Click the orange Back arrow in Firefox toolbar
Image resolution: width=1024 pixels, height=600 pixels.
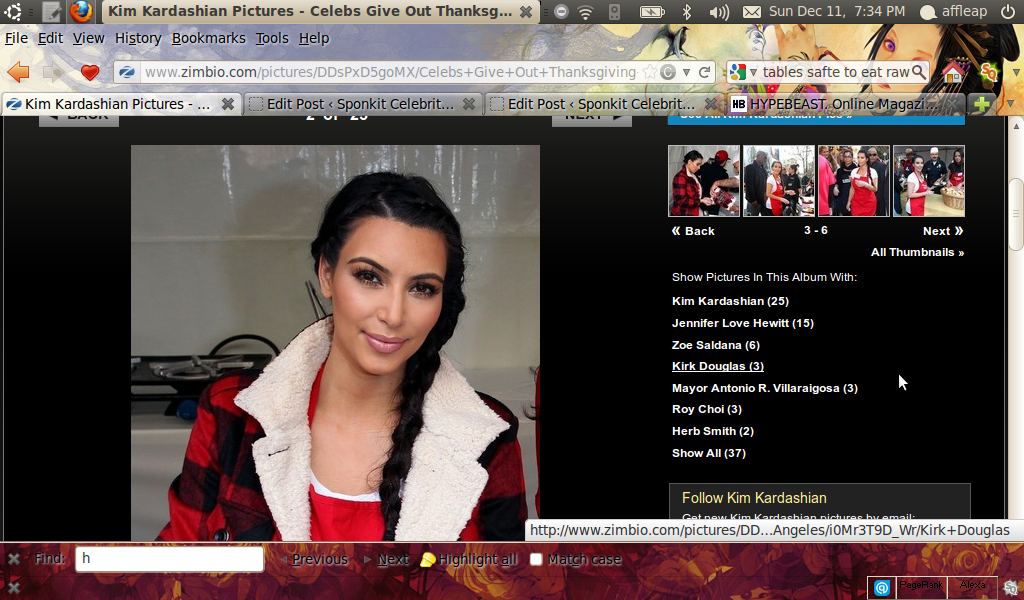[x=18, y=72]
